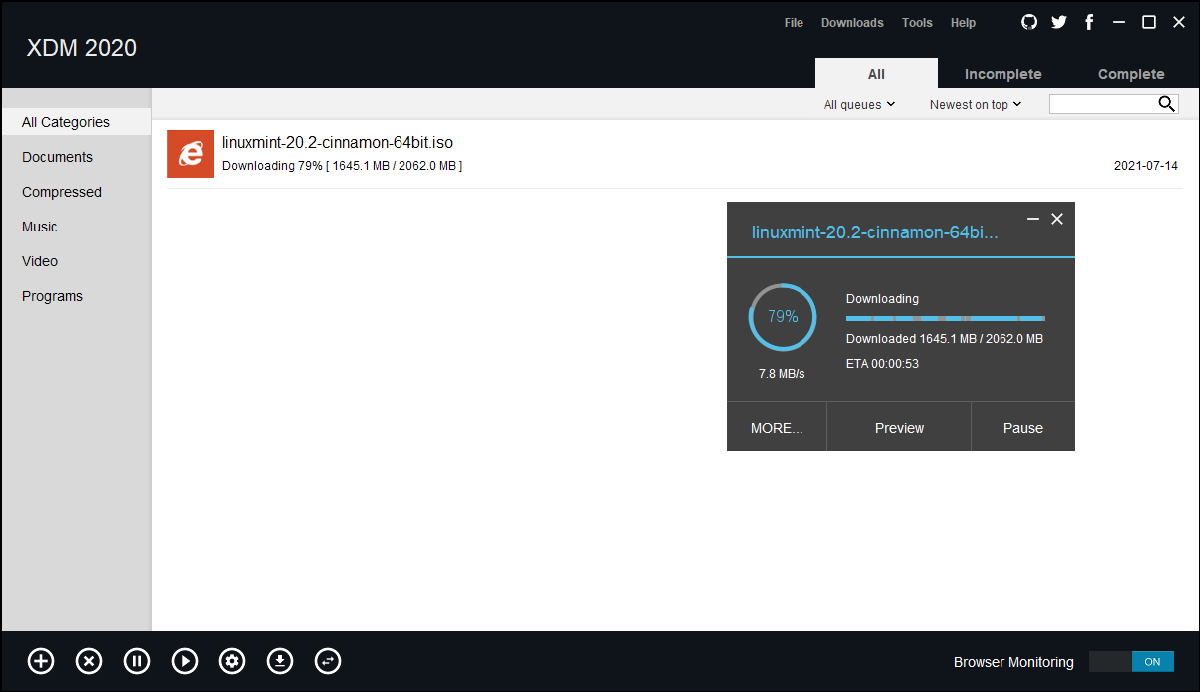Select the Compressed category in sidebar

(x=62, y=192)
